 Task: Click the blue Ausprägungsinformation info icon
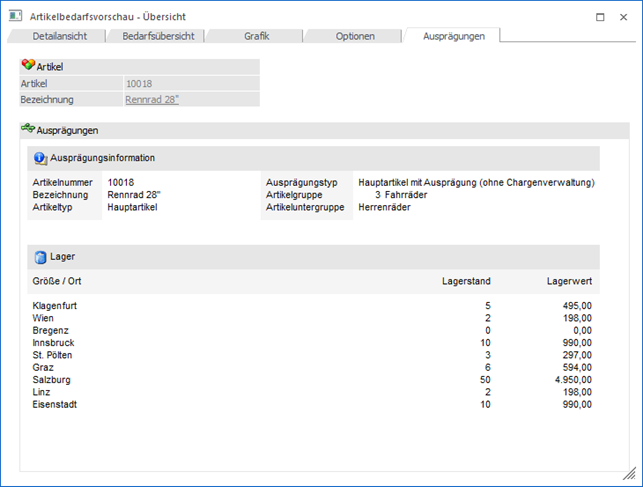(40, 158)
